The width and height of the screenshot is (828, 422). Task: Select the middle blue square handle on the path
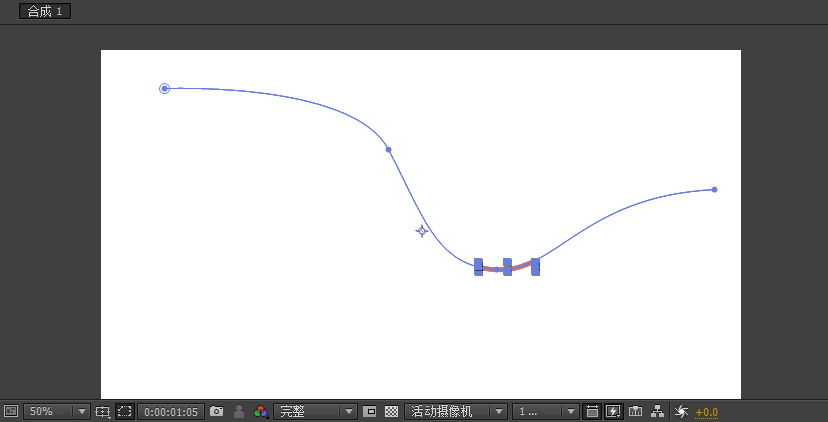click(x=507, y=267)
